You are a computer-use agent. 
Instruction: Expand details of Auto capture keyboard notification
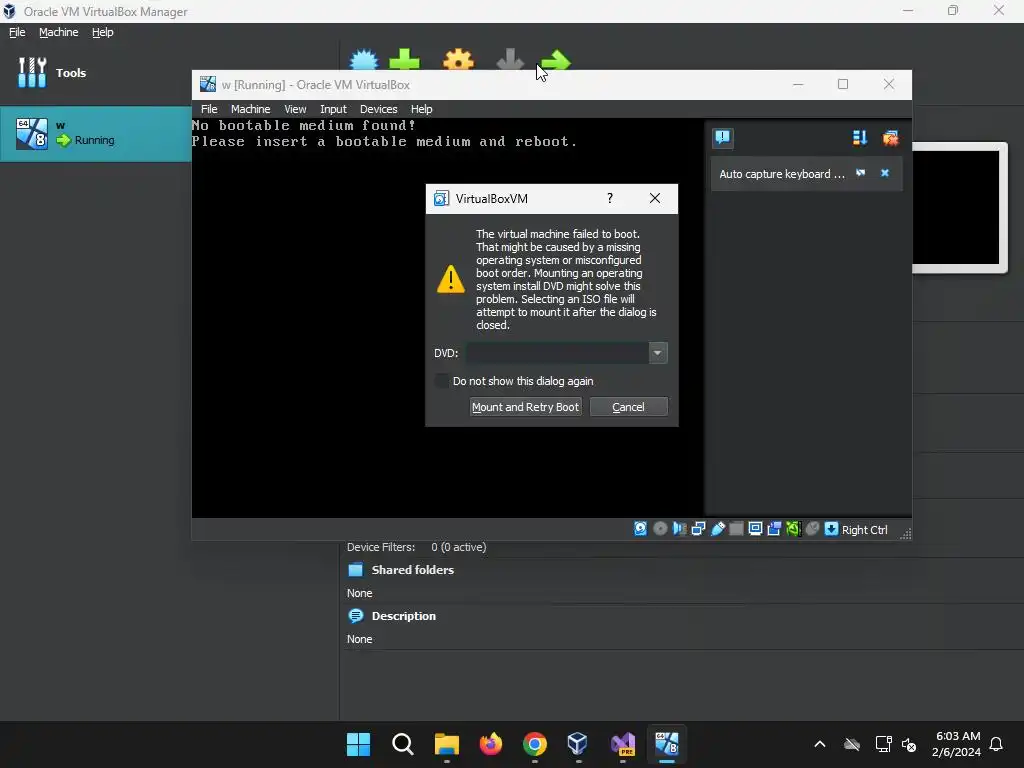[x=861, y=173]
